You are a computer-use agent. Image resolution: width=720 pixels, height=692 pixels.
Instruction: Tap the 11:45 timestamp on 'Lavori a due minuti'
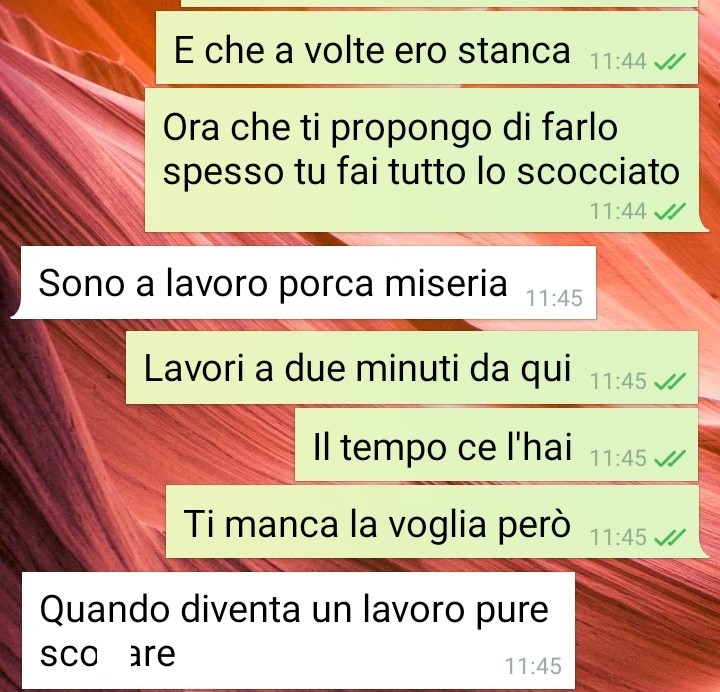618,381
